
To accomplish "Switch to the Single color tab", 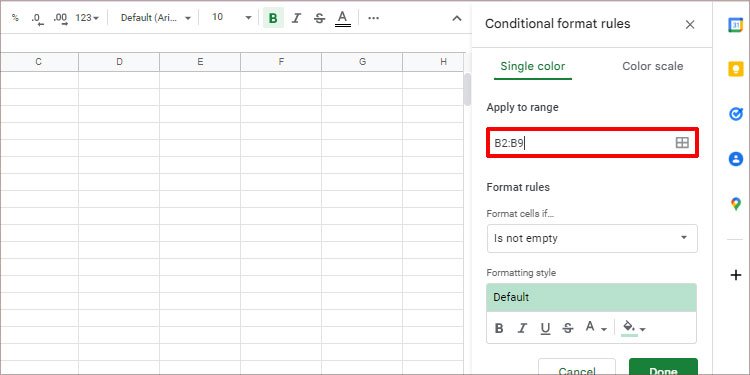I will 532,66.
